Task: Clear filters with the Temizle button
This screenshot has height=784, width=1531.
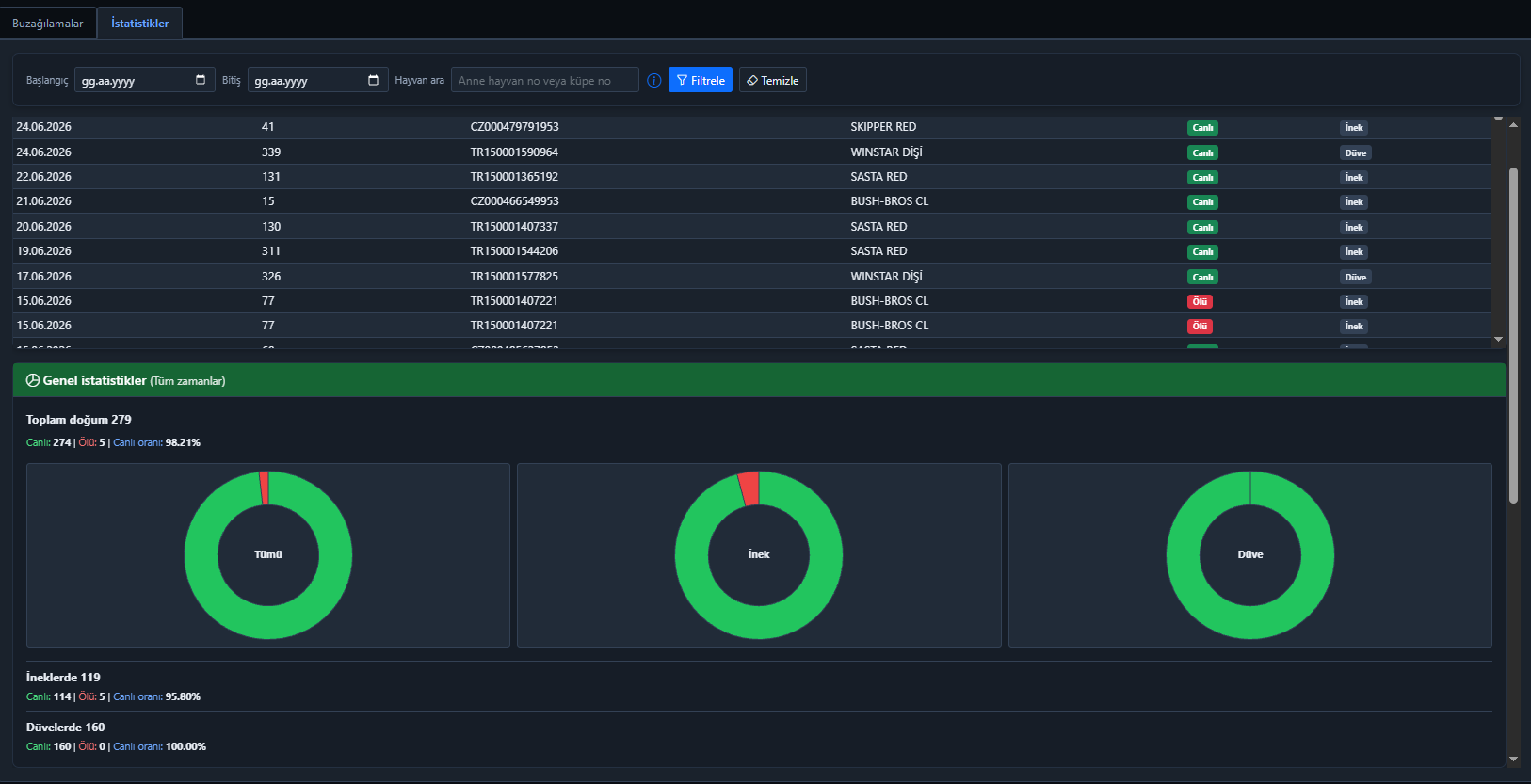Action: point(773,80)
